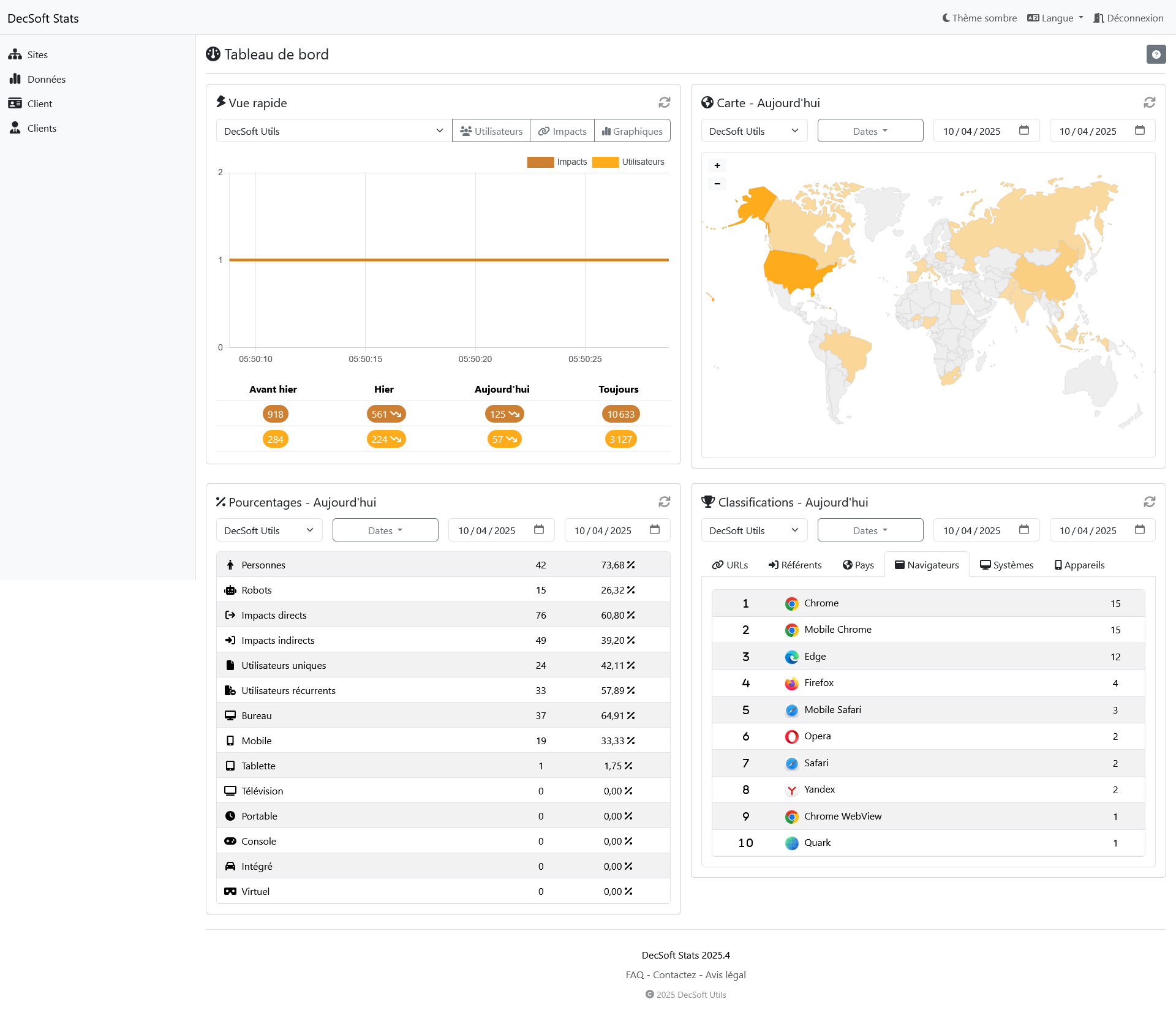Image resolution: width=1176 pixels, height=1018 pixels.
Task: Click the help icon near Tableau de bord
Action: coord(1156,54)
